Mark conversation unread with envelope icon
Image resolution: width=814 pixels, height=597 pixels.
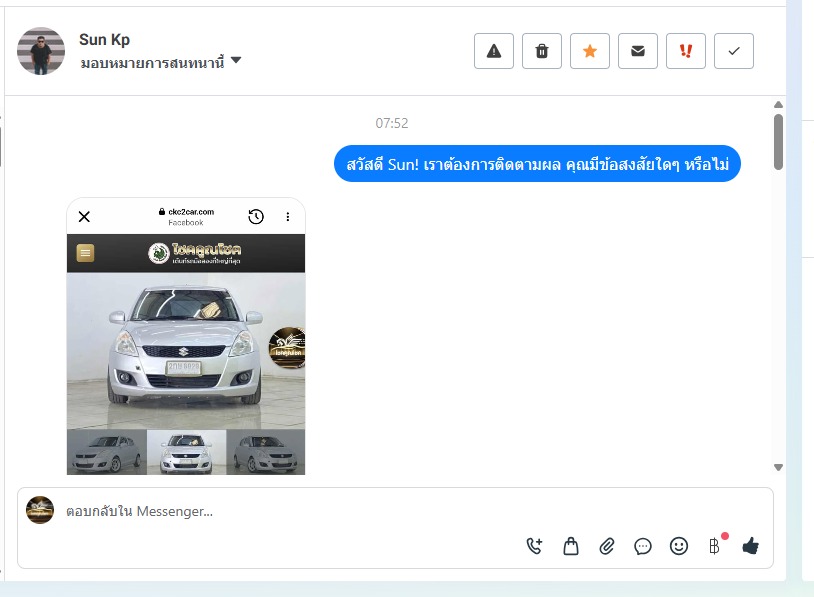638,51
